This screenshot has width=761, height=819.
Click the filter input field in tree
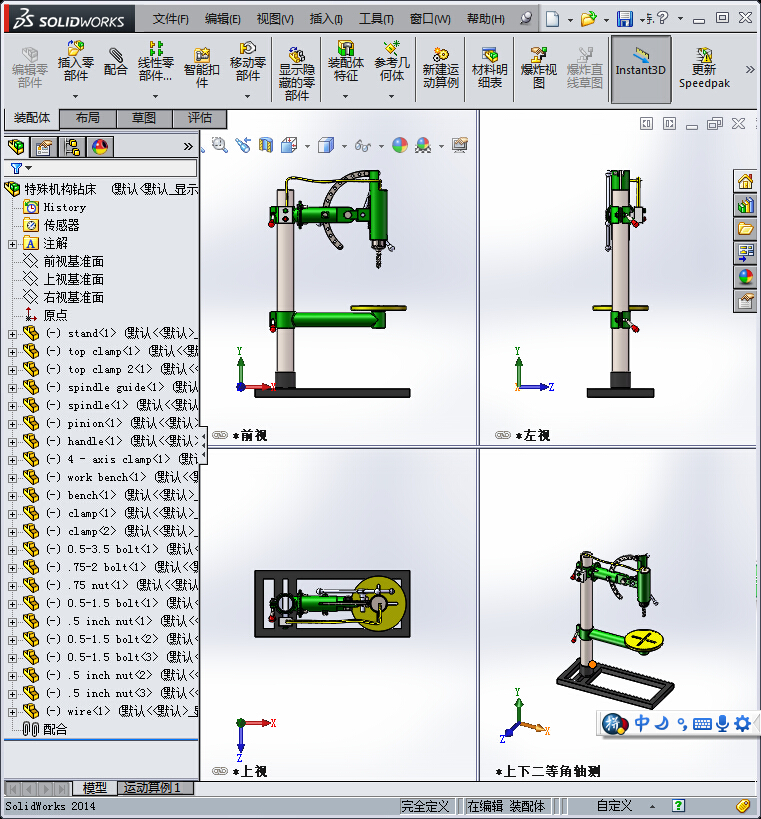pyautogui.click(x=115, y=168)
